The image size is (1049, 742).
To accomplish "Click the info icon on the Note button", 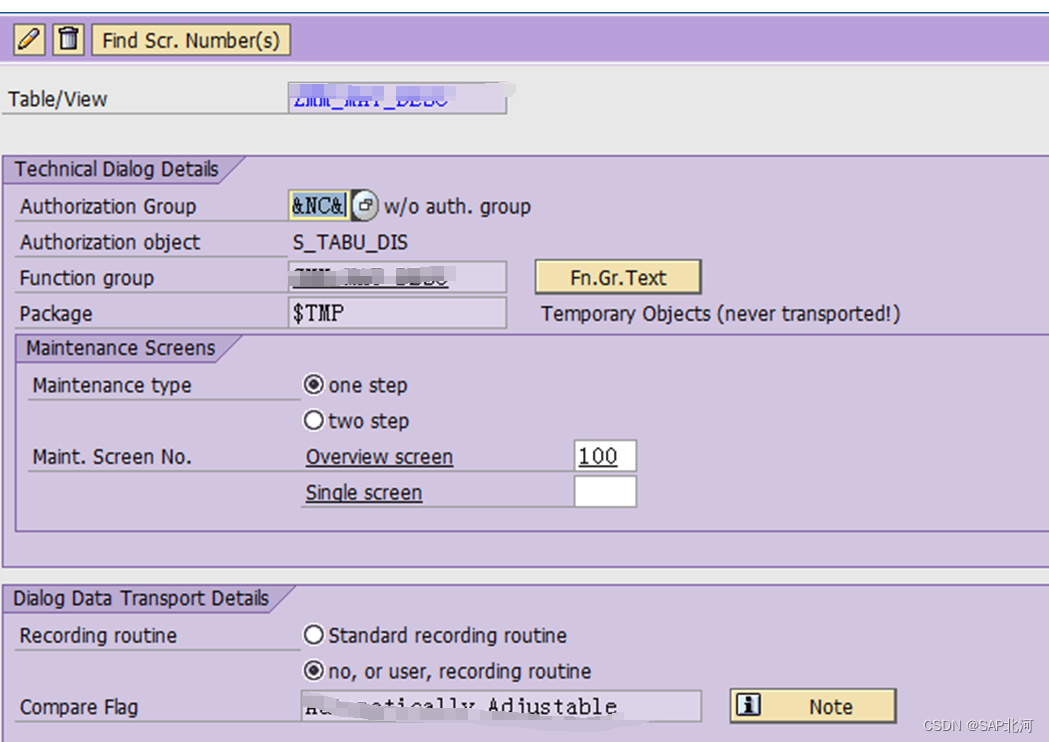I will click(x=750, y=706).
